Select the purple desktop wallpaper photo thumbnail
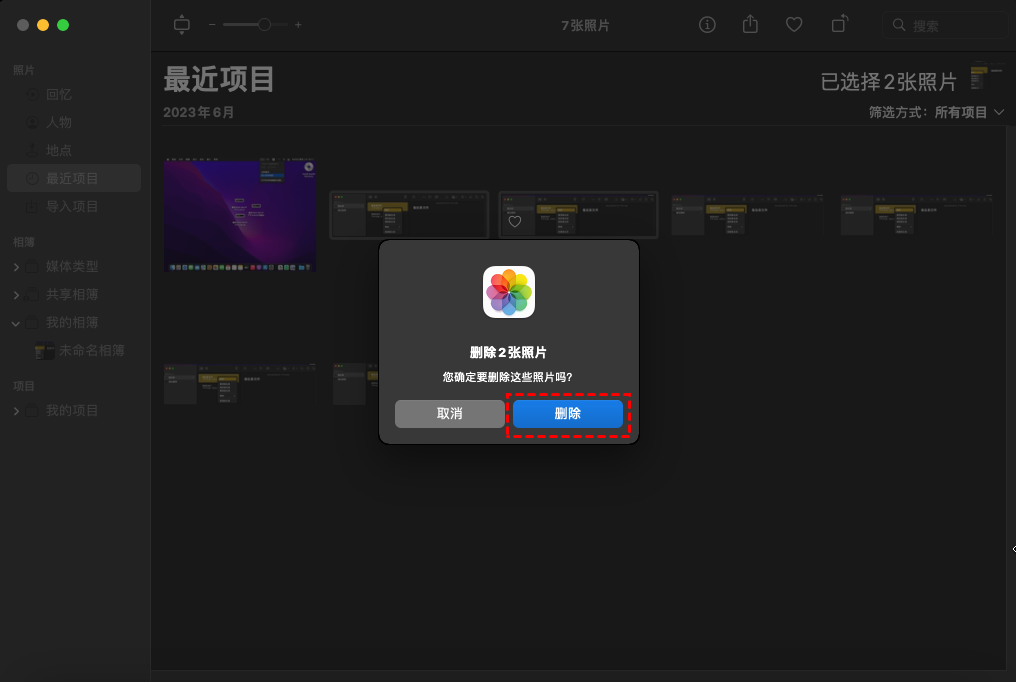The width and height of the screenshot is (1016, 682). coord(240,214)
